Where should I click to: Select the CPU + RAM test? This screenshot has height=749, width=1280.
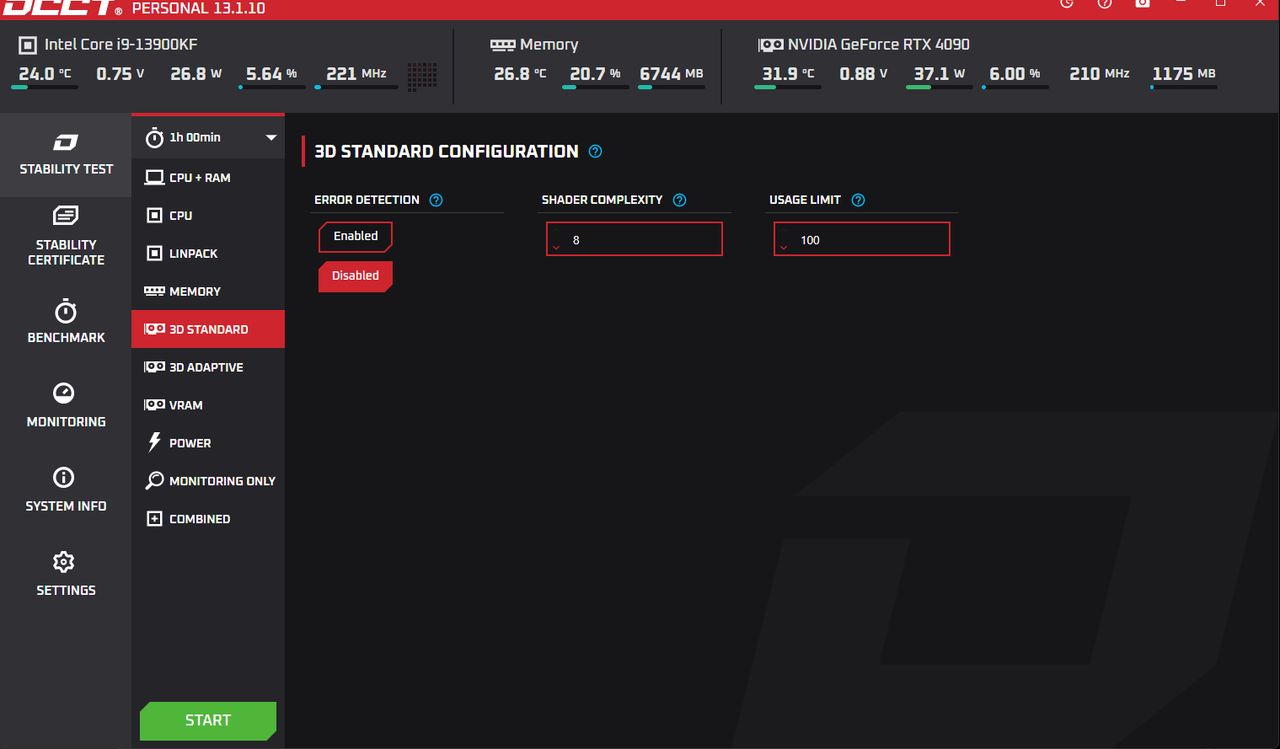point(208,177)
